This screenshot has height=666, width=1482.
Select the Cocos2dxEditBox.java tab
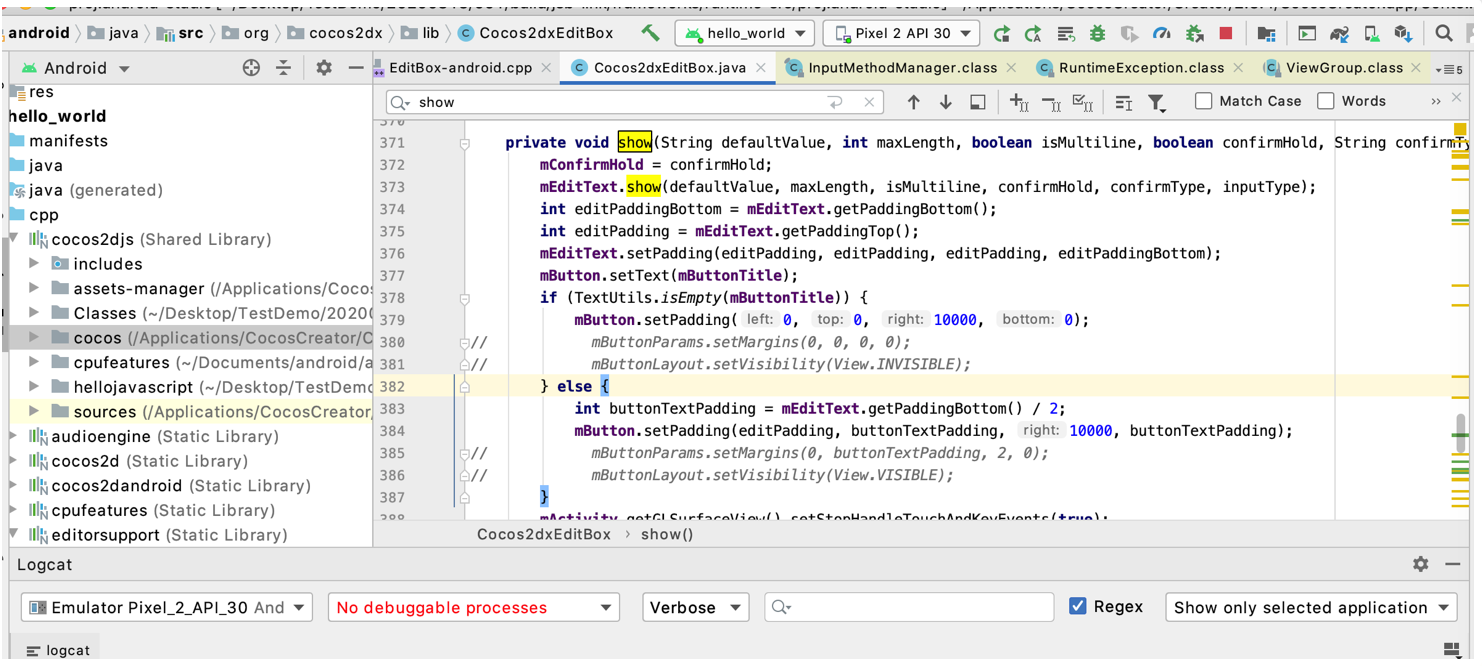click(x=668, y=68)
